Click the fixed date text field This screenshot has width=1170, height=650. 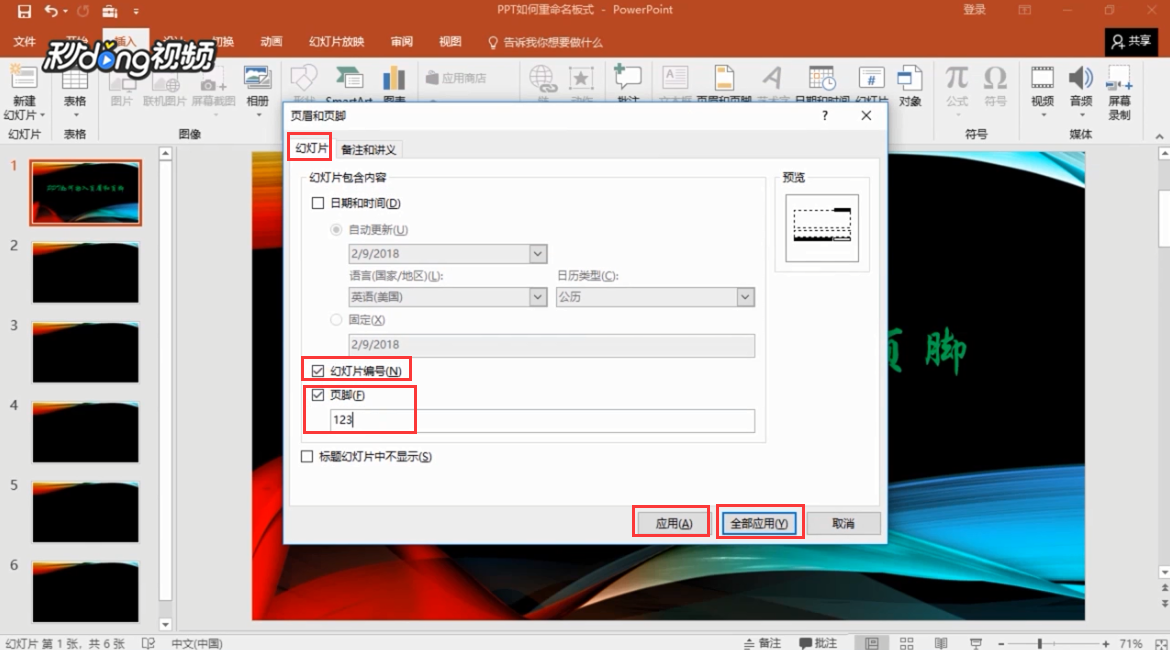point(551,345)
